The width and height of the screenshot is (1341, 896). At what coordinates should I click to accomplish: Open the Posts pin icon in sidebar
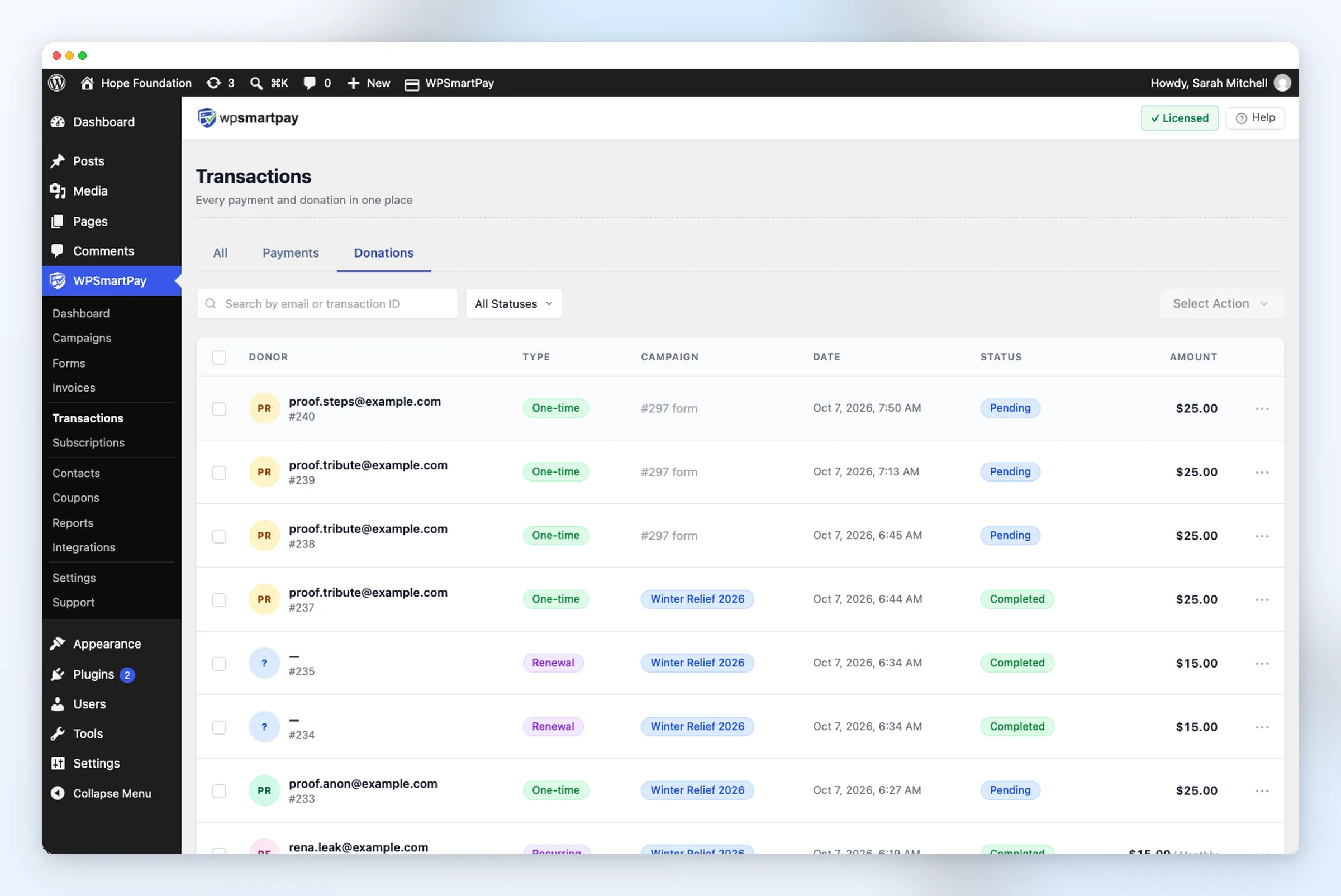[58, 161]
